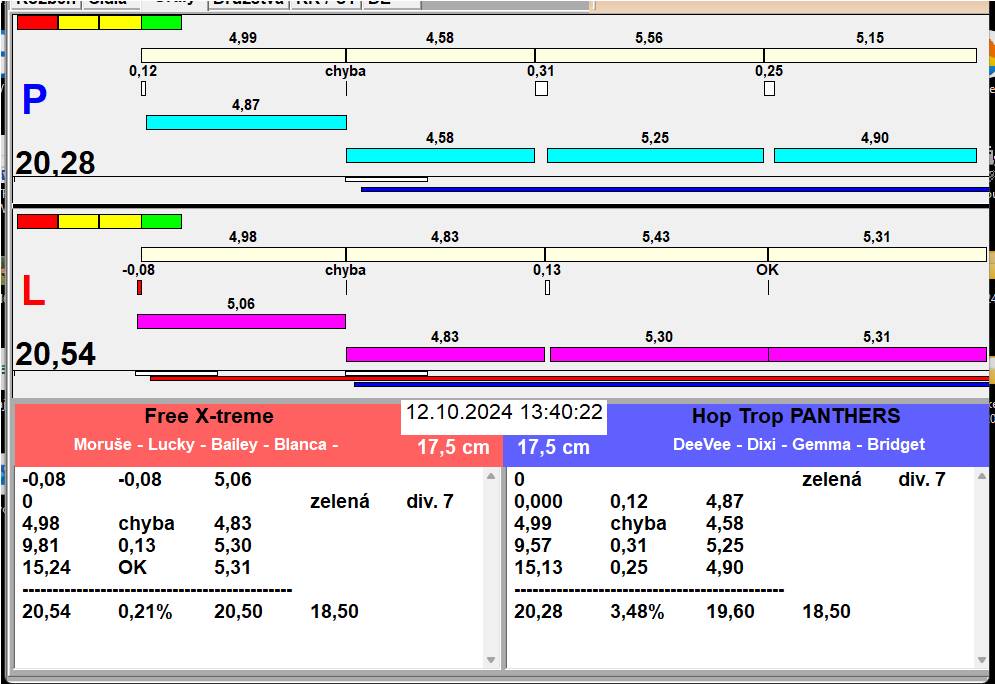Click the blue P lane letter
The width and height of the screenshot is (995, 684).
tap(34, 100)
